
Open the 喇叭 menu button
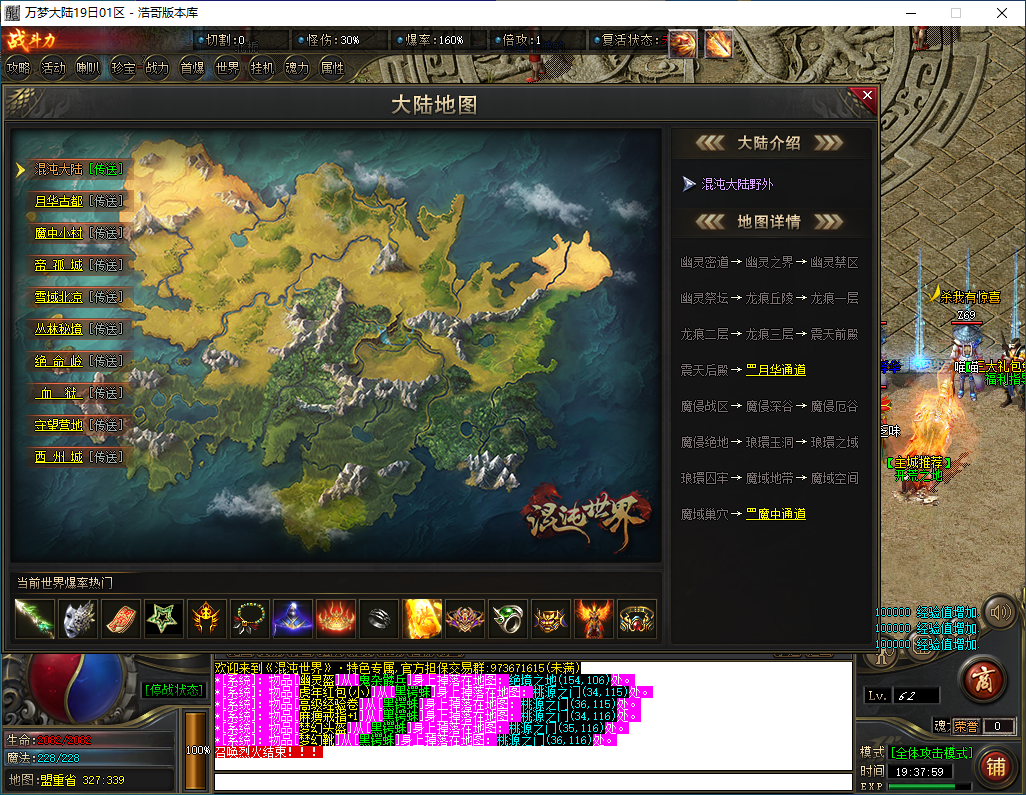pos(88,67)
